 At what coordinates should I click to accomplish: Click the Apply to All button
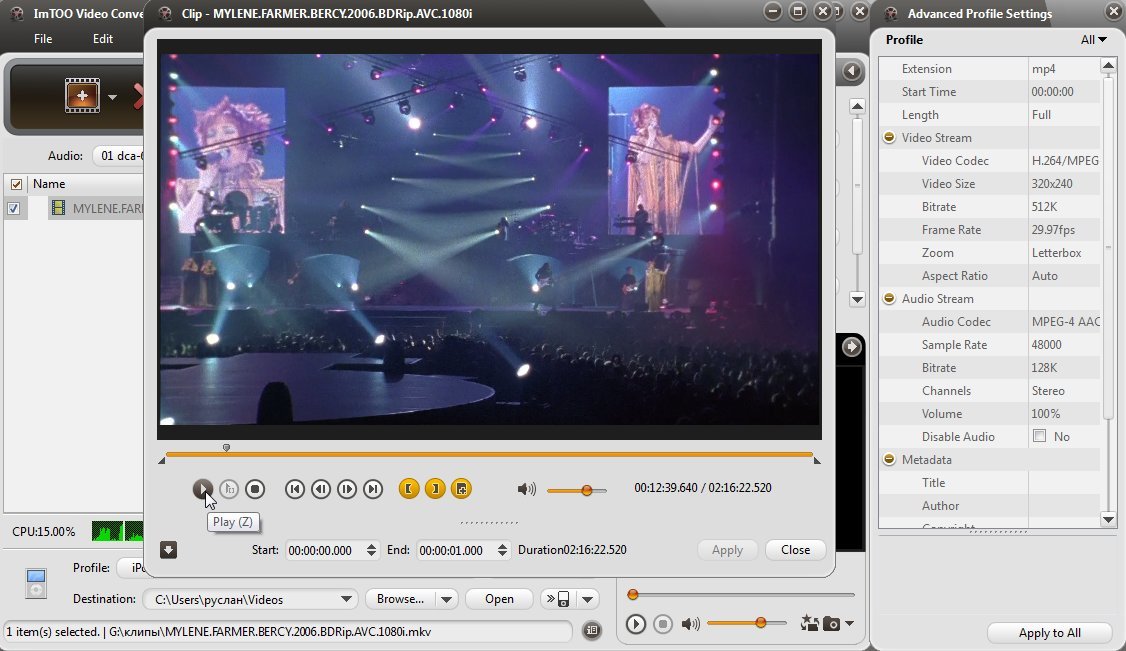click(x=1049, y=632)
